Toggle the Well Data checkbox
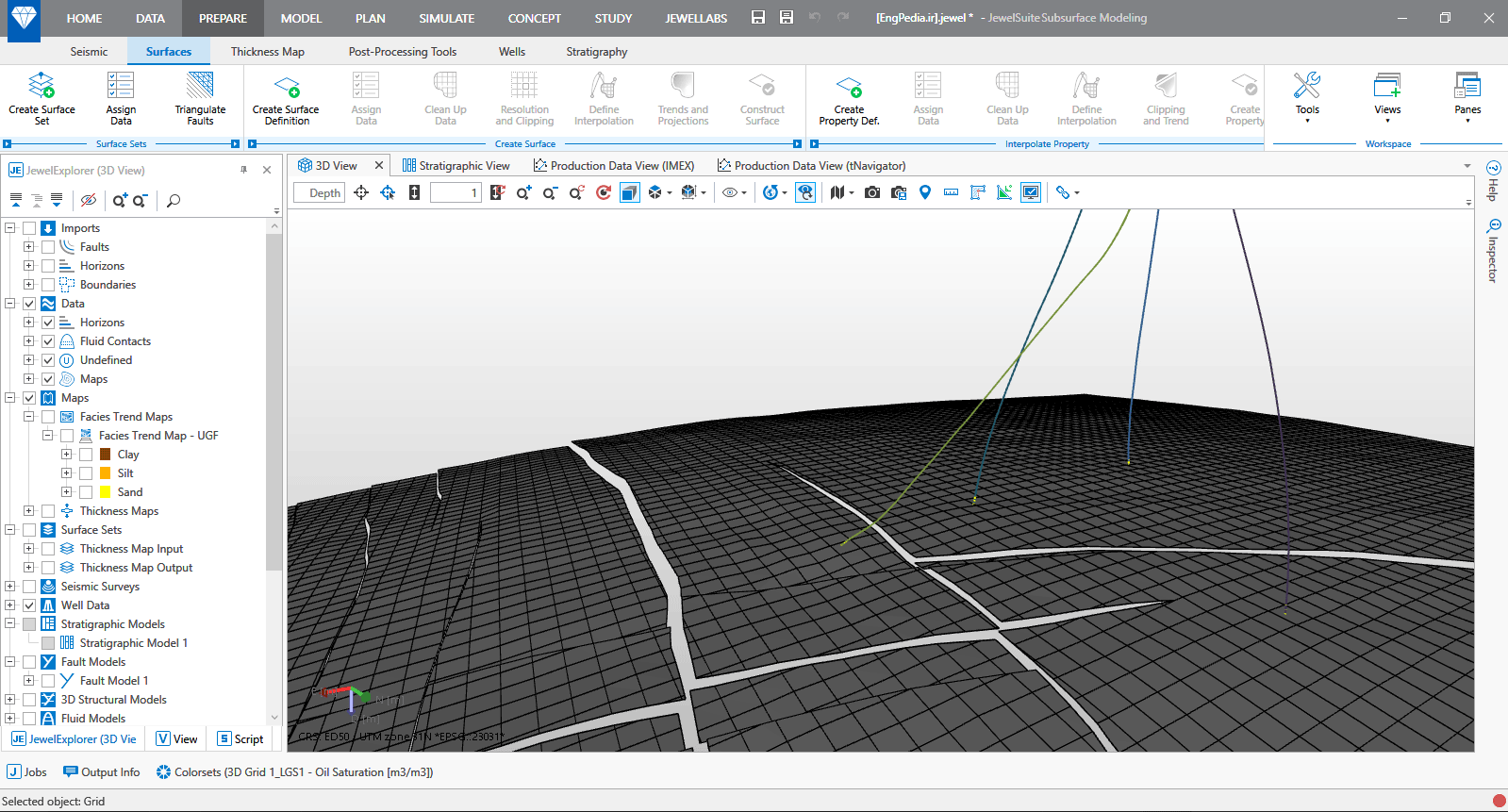 point(29,605)
